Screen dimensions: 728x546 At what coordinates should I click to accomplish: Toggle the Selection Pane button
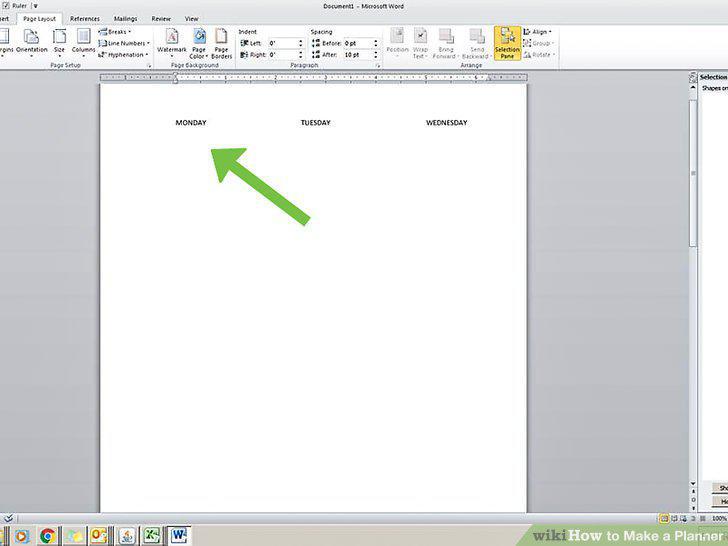(507, 43)
